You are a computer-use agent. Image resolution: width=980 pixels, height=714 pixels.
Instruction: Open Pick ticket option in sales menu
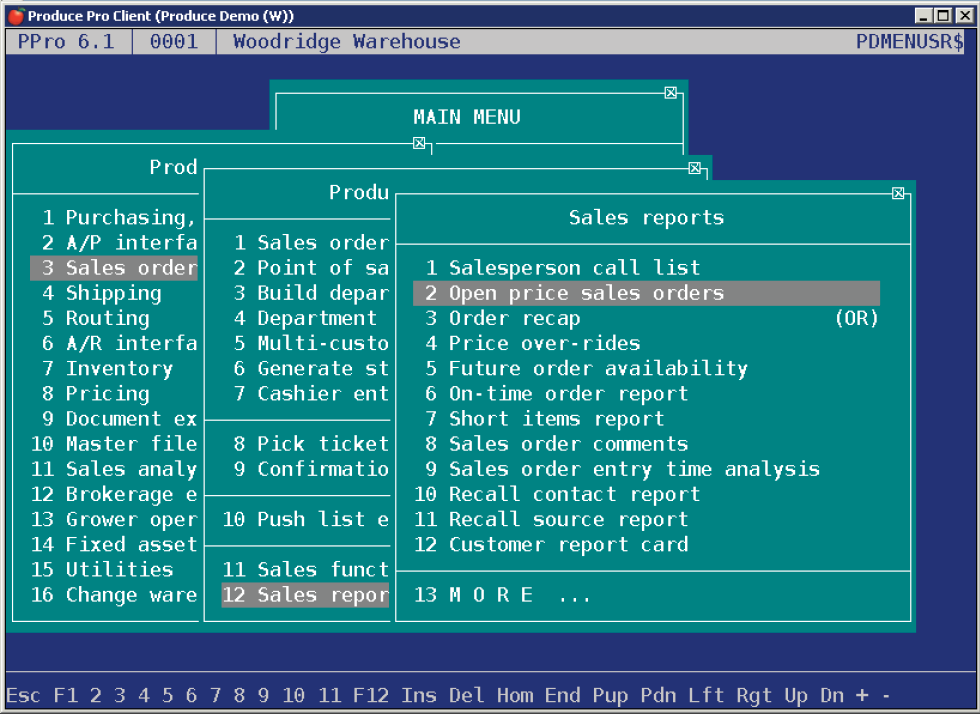pos(321,444)
